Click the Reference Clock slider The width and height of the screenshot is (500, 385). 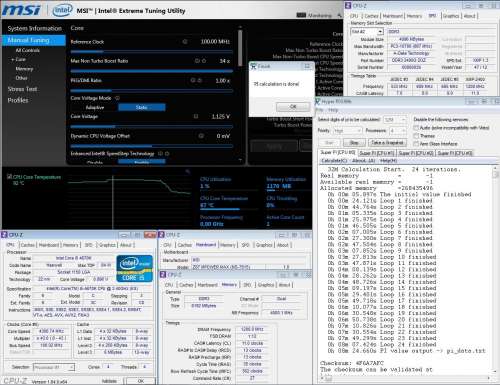coord(152,52)
